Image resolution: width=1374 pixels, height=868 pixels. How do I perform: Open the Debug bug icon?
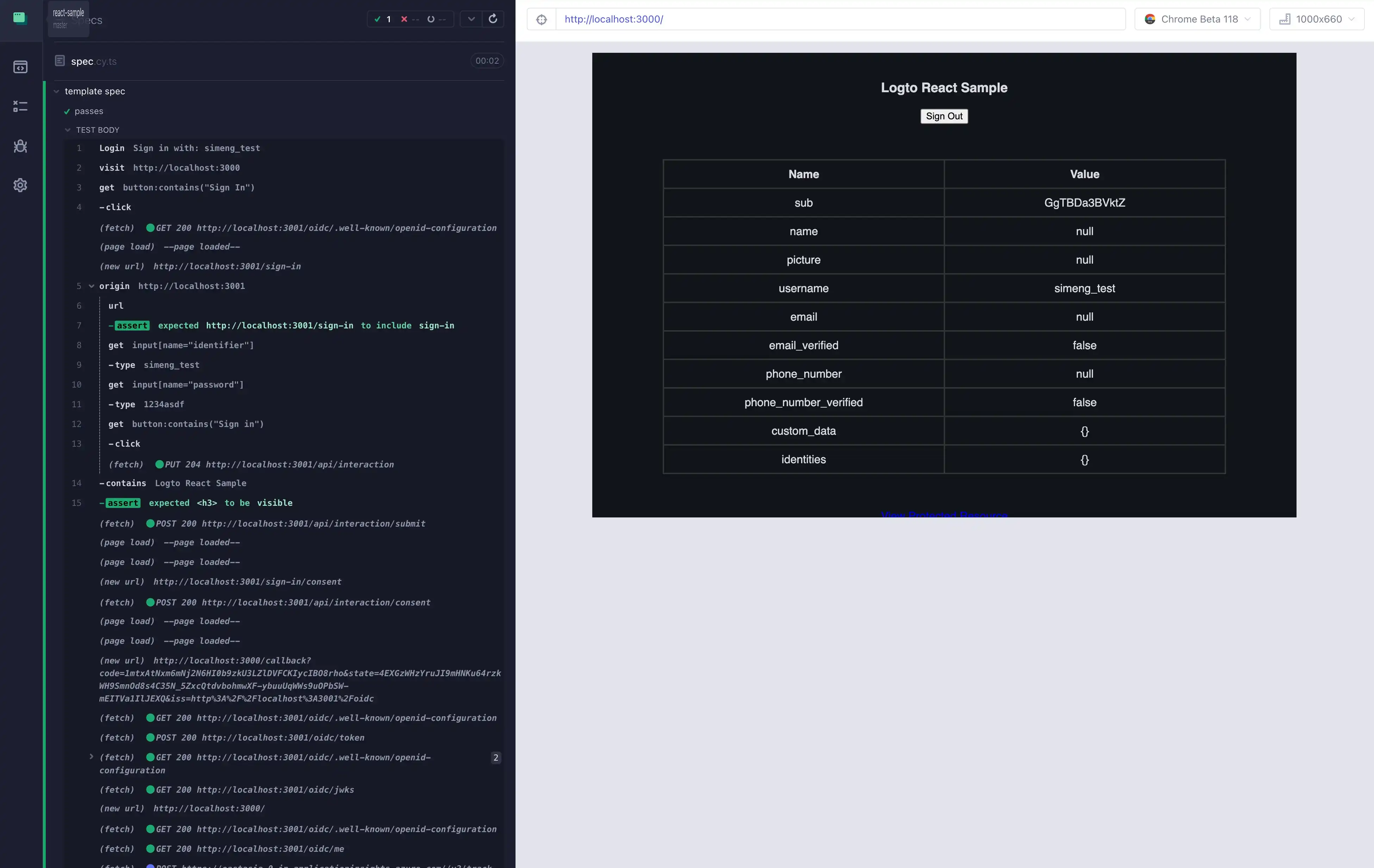(x=20, y=146)
